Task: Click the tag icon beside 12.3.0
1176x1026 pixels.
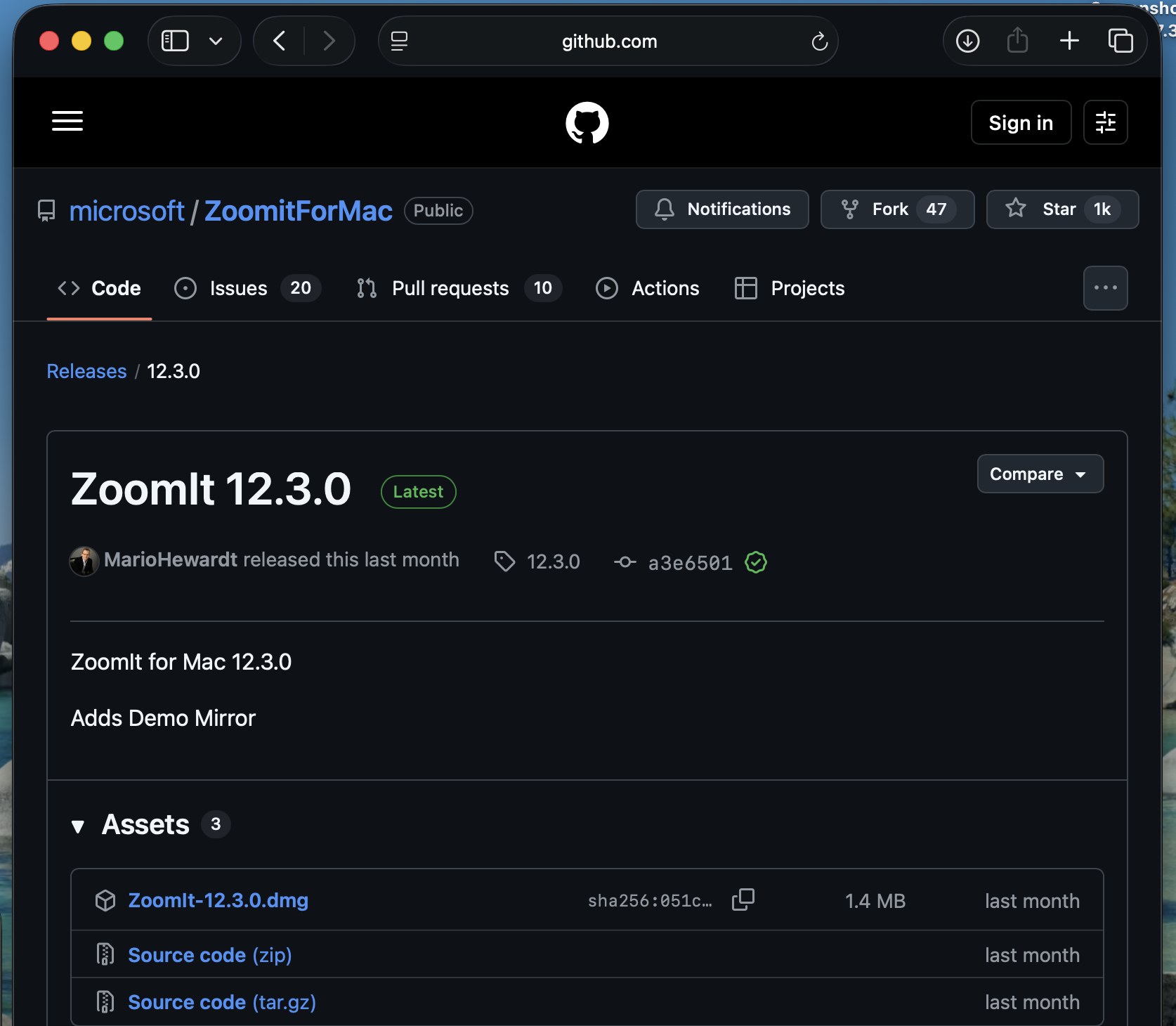Action: 504,561
